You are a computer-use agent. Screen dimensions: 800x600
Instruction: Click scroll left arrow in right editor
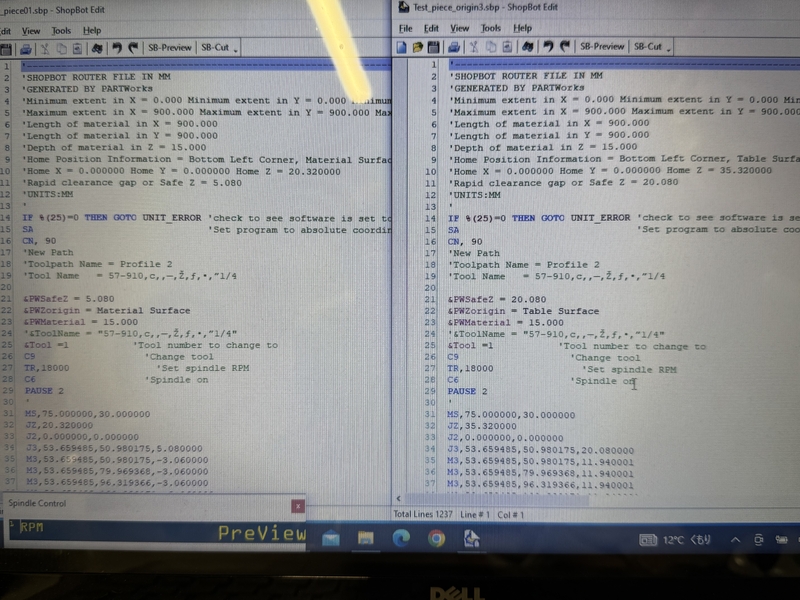(398, 498)
